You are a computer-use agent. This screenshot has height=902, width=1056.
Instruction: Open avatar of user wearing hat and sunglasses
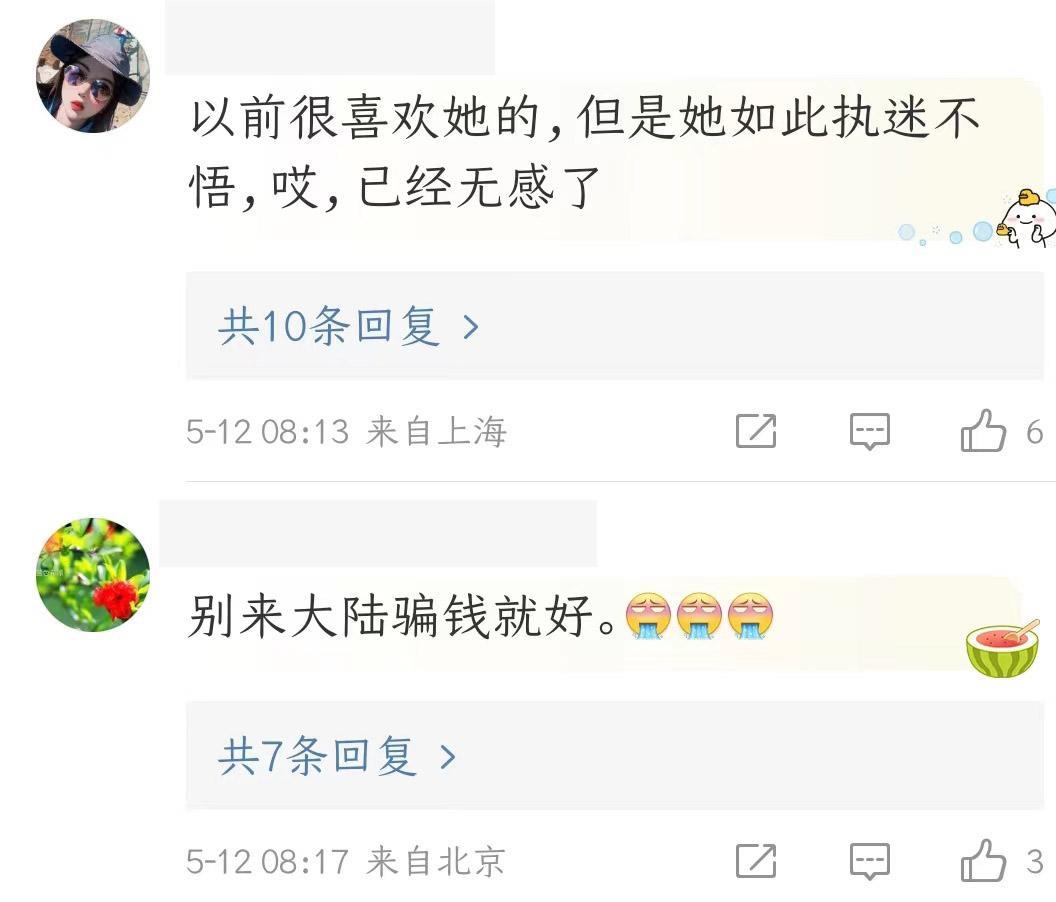pos(93,75)
